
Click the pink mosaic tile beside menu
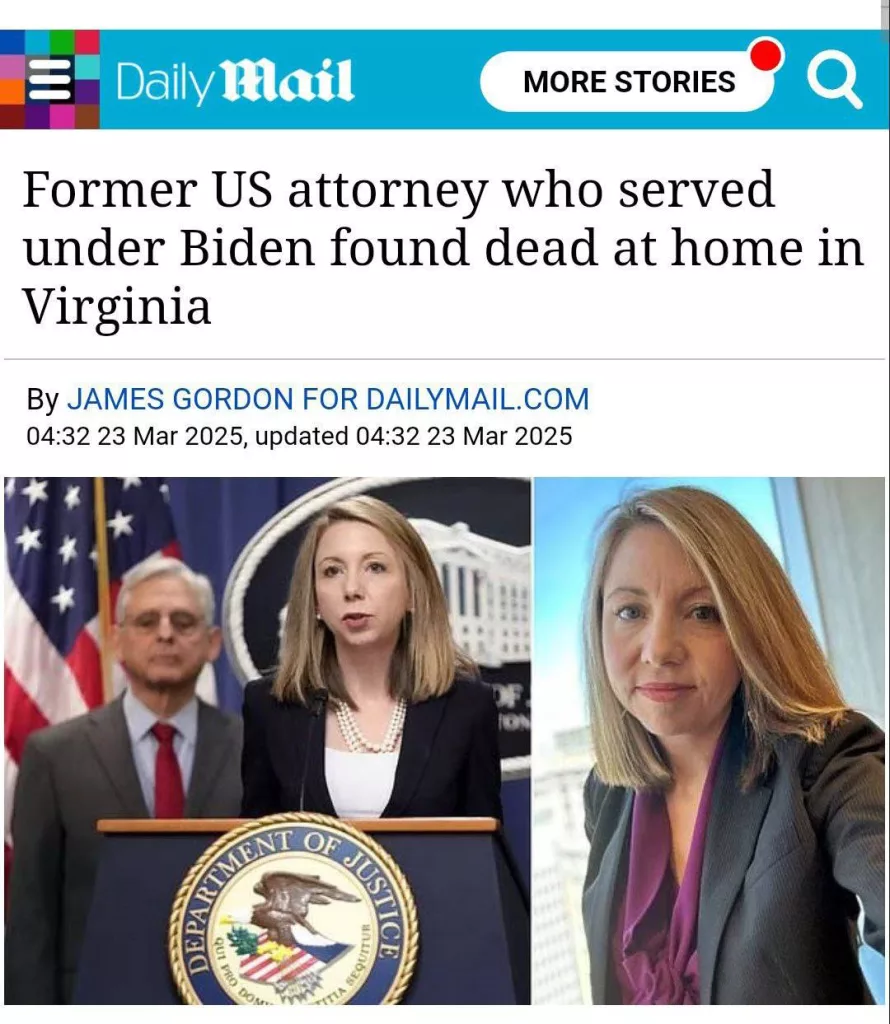[x=13, y=67]
